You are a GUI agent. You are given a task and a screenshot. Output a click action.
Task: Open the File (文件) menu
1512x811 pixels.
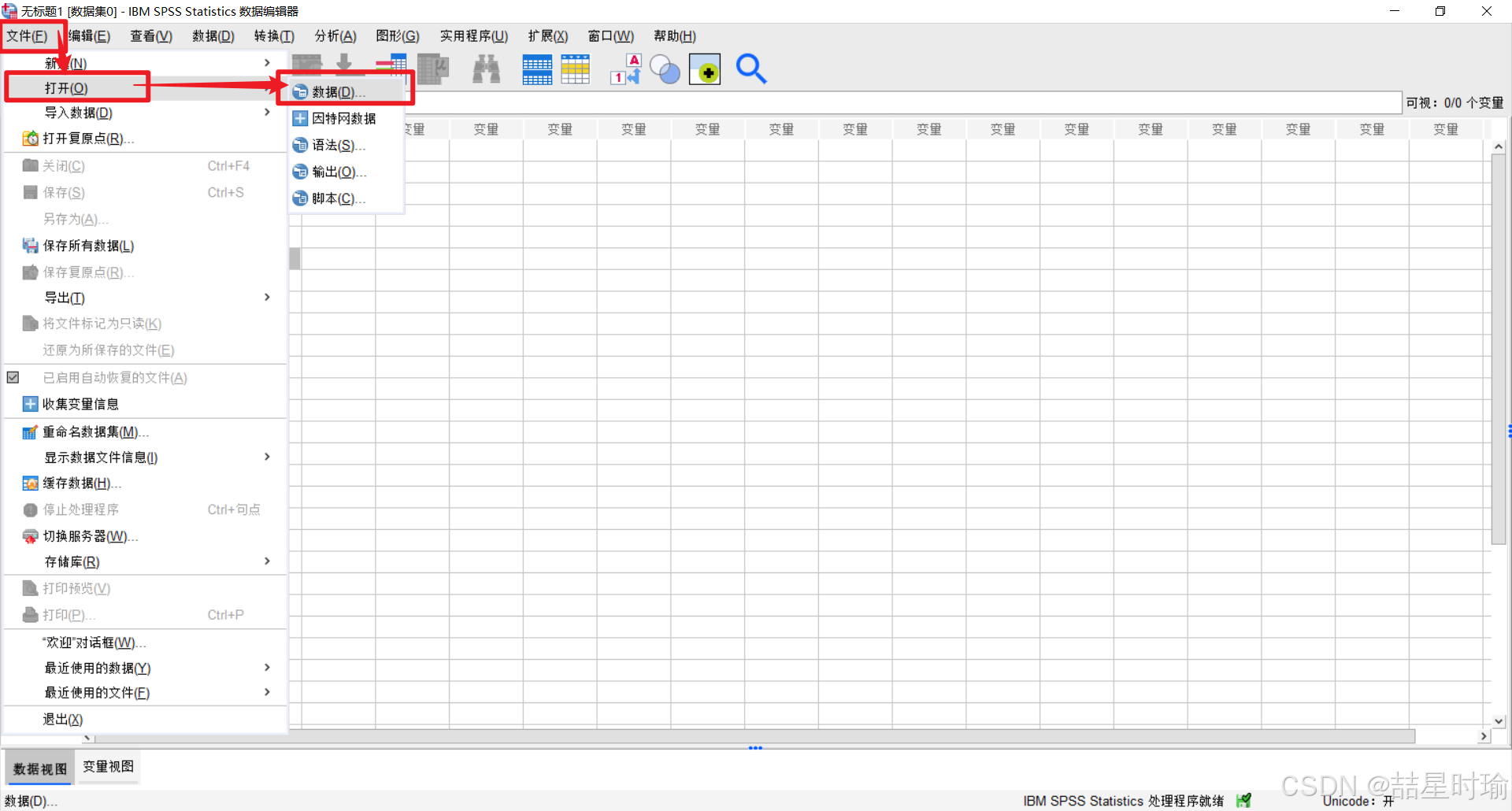pos(28,36)
